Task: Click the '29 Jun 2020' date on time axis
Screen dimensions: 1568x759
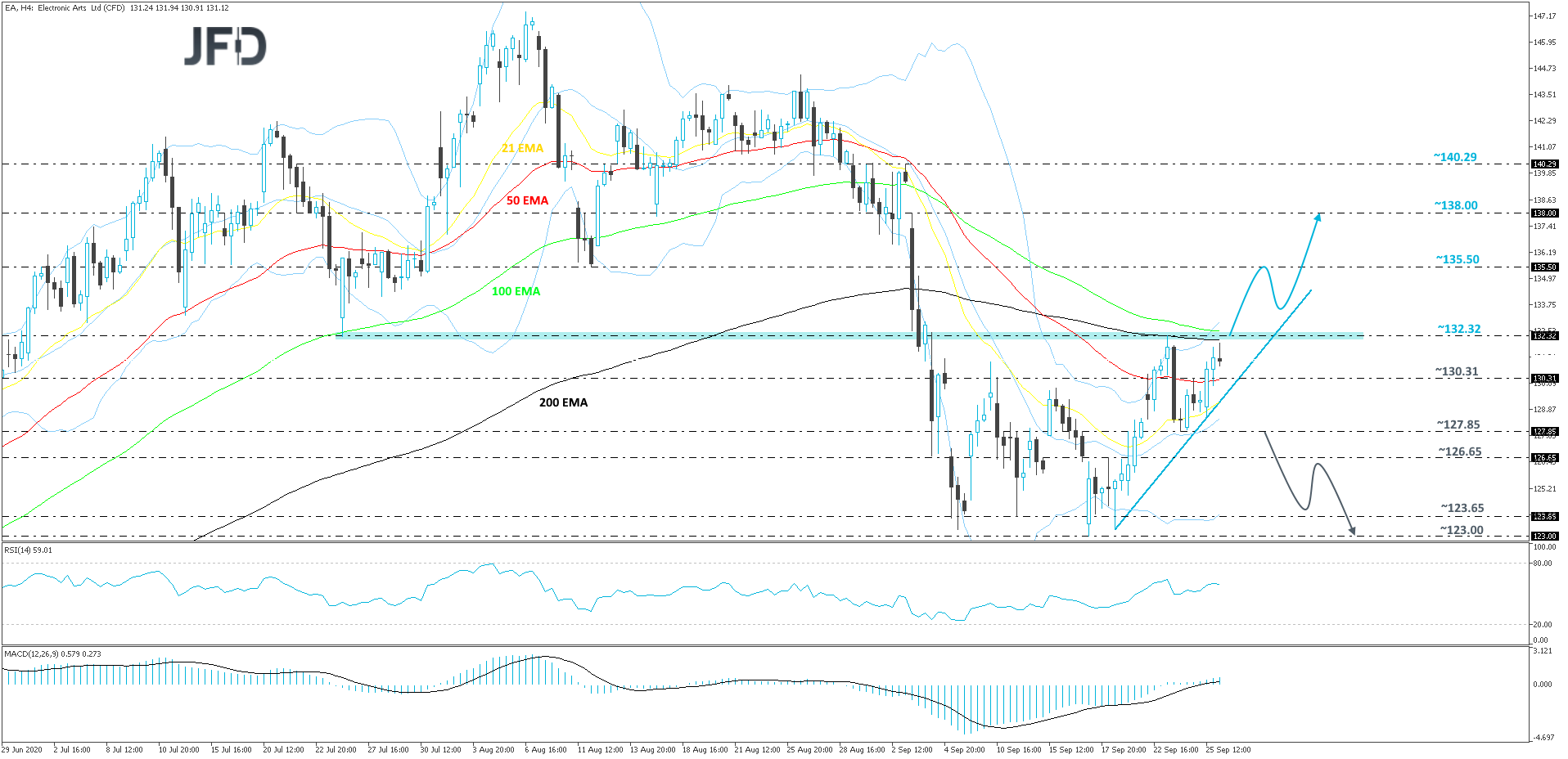Action: pos(22,749)
